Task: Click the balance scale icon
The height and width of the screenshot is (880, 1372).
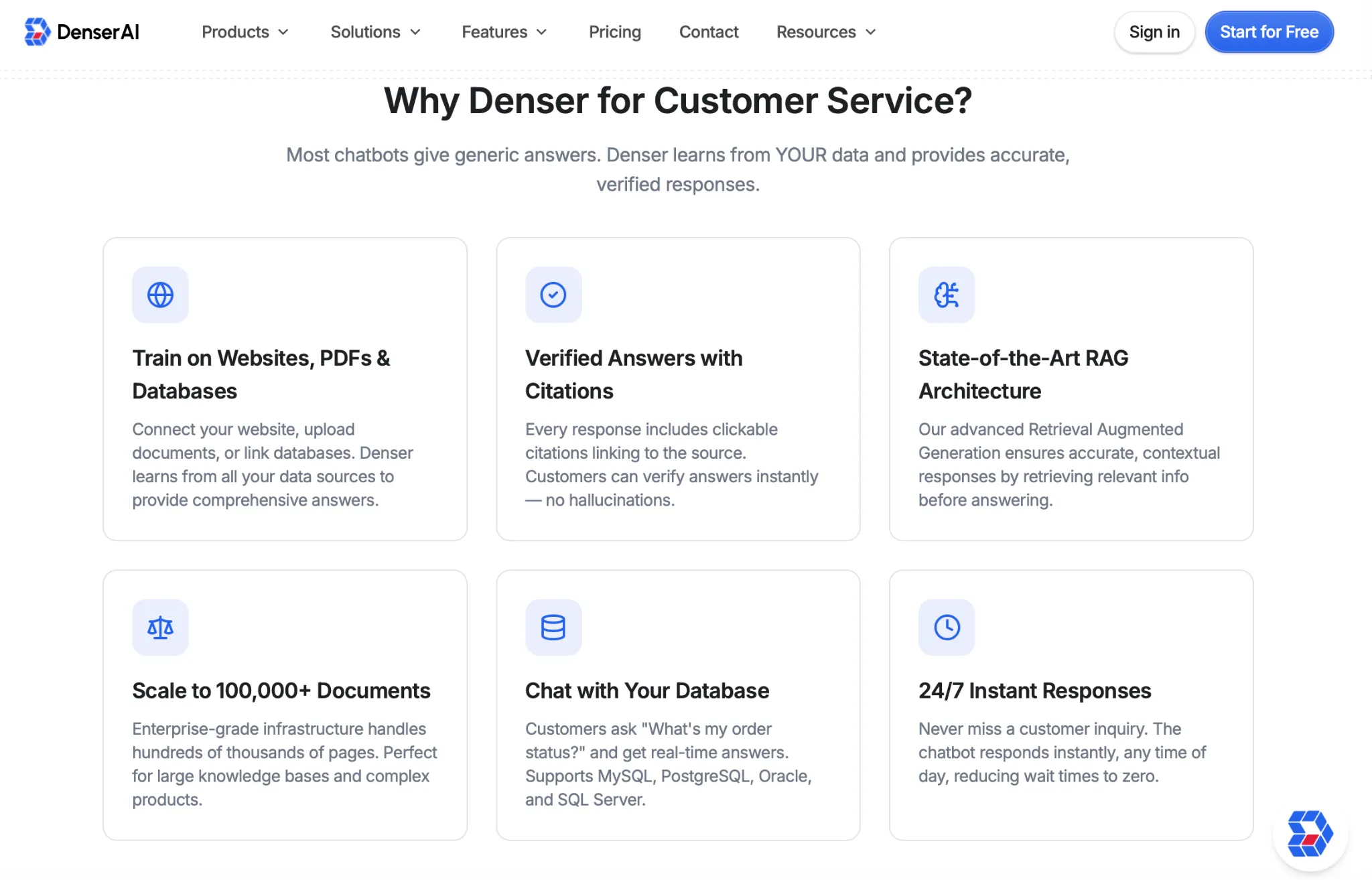Action: point(160,628)
